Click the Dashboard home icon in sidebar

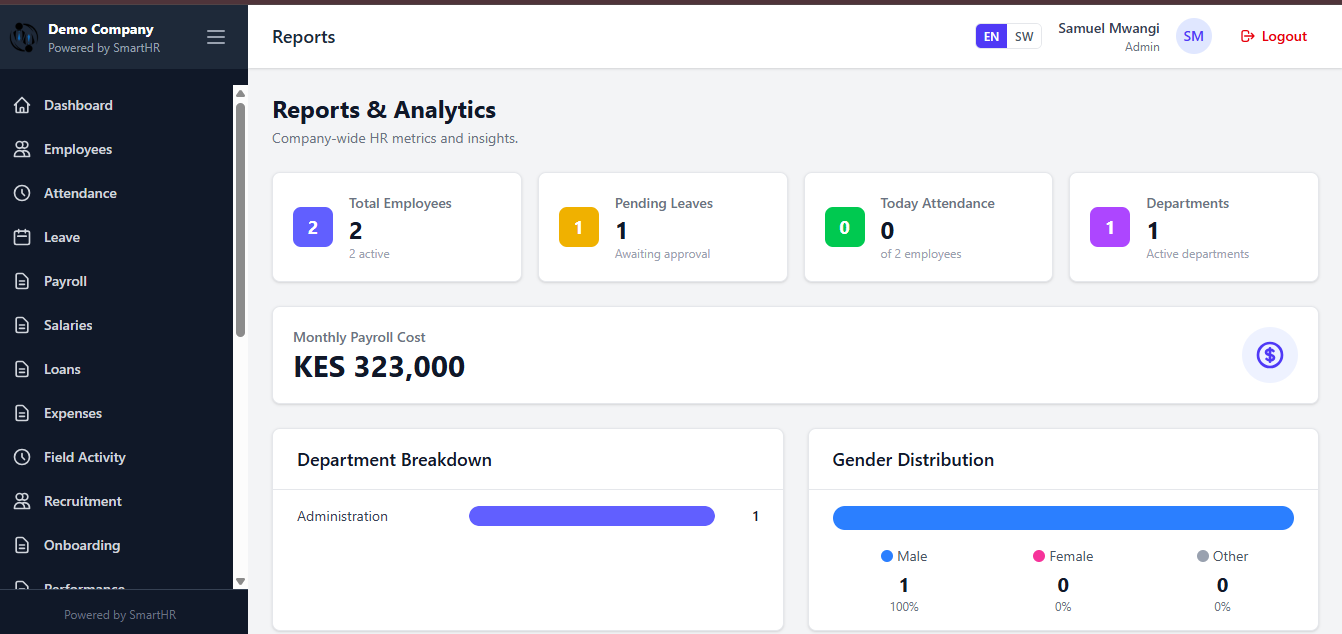click(x=22, y=105)
